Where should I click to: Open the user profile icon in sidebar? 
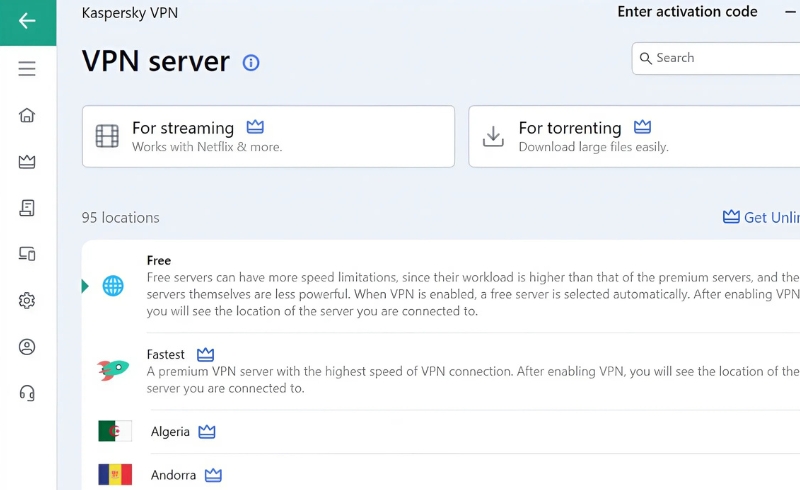(27, 347)
